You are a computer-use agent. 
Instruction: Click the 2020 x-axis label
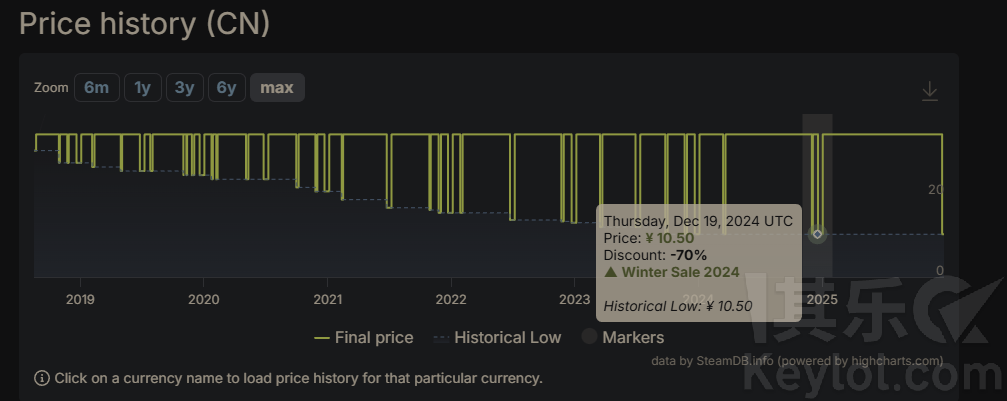[203, 298]
